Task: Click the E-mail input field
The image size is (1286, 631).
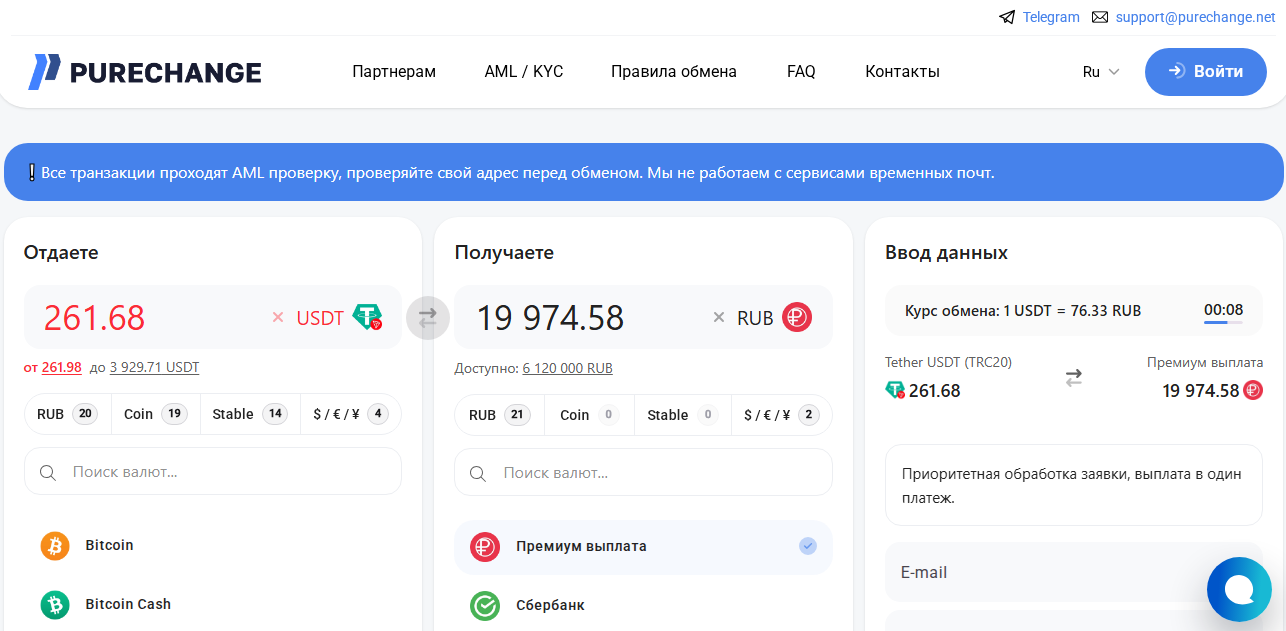Action: (1040, 573)
